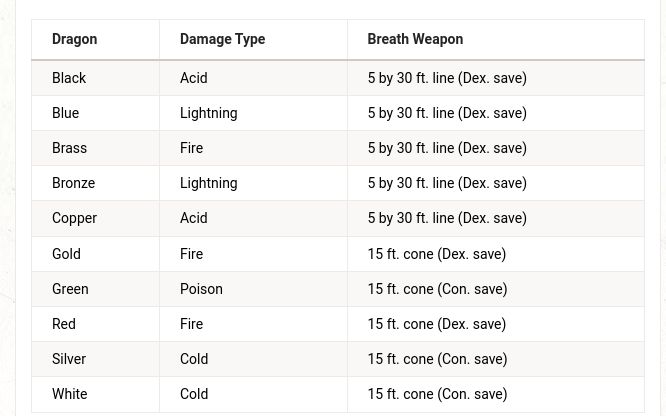Viewport: 666px width, 416px height.
Task: Click the Gold dragon's breath weapon cell
Action: (x=437, y=254)
